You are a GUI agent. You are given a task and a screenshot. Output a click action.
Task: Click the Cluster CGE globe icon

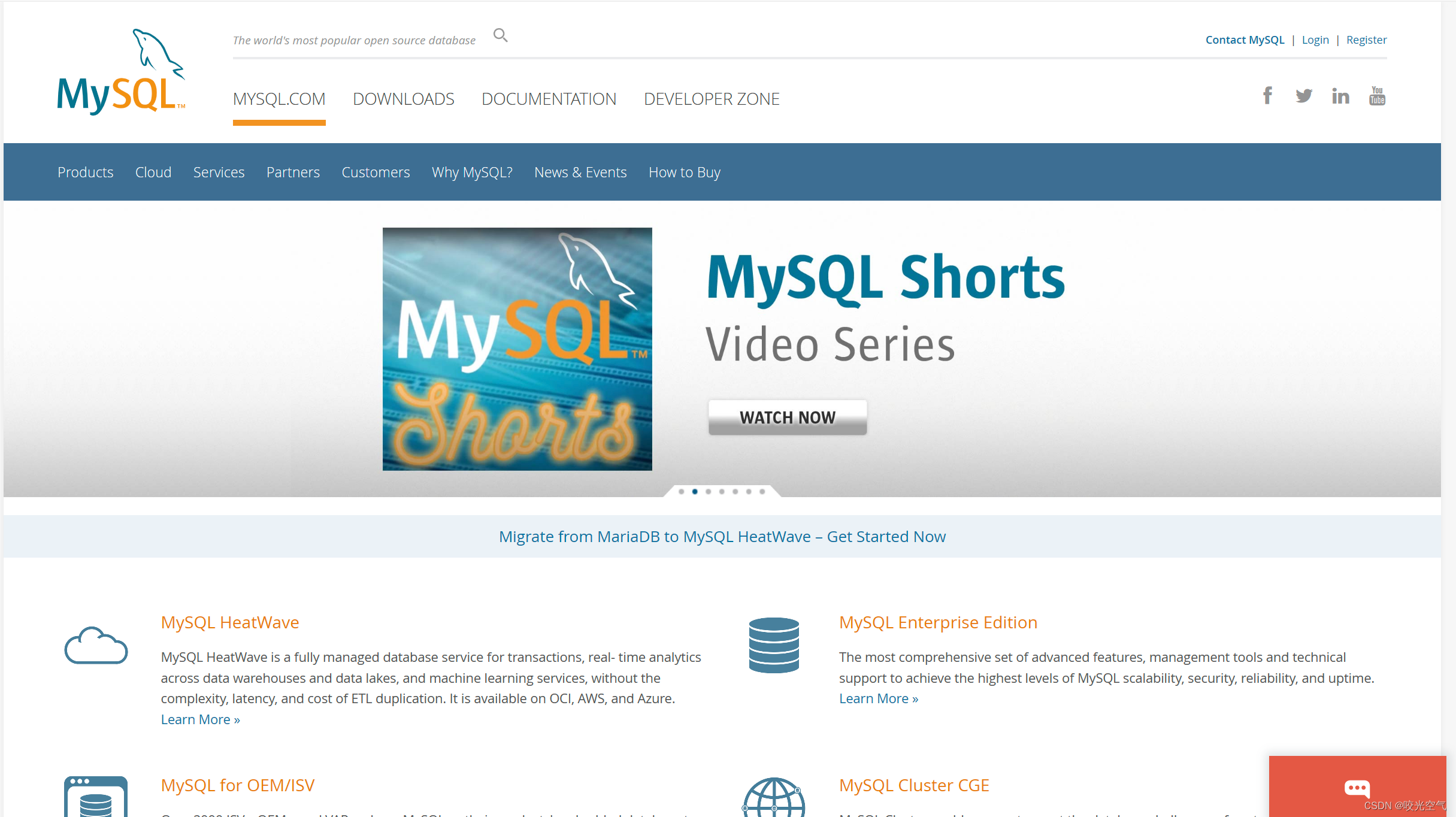pyautogui.click(x=774, y=797)
